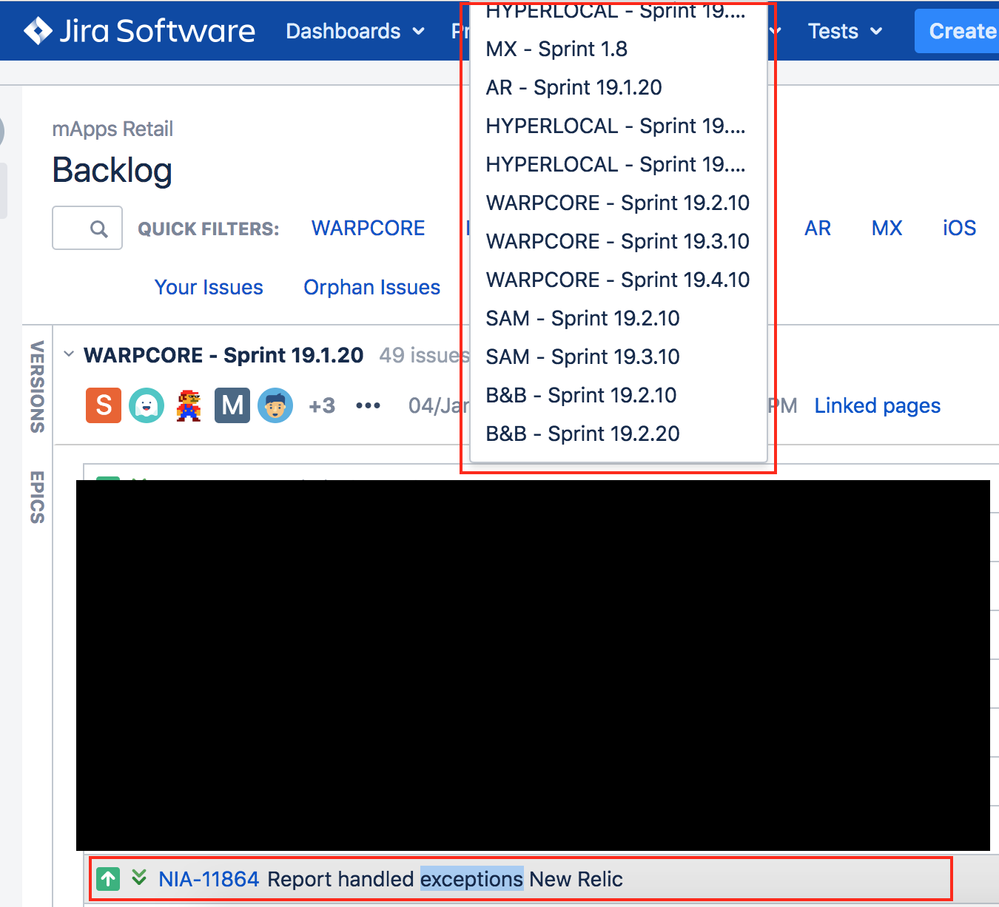Open Linked pages for the sprint
The width and height of the screenshot is (999, 907).
(877, 406)
